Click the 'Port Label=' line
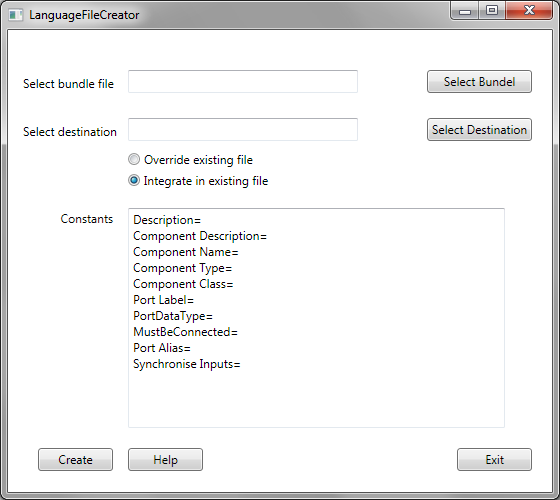The width and height of the screenshot is (560, 500). tap(163, 300)
